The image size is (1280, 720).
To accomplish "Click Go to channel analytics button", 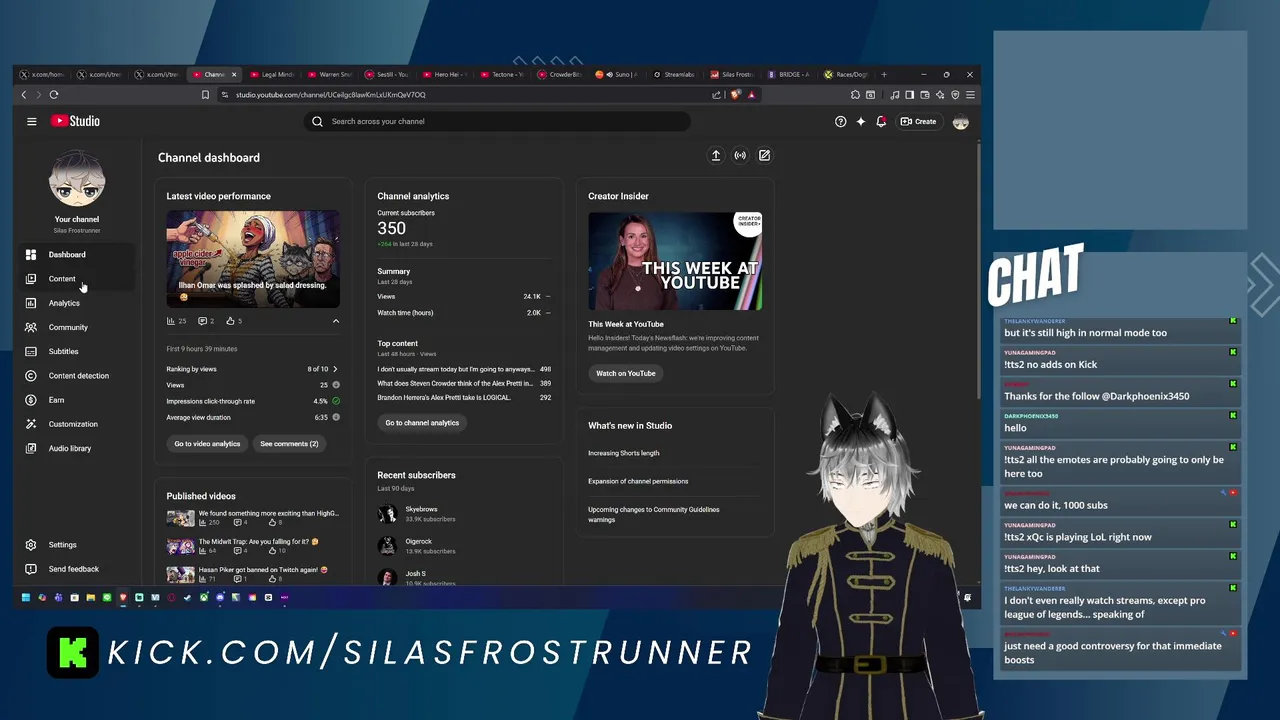I will (422, 422).
